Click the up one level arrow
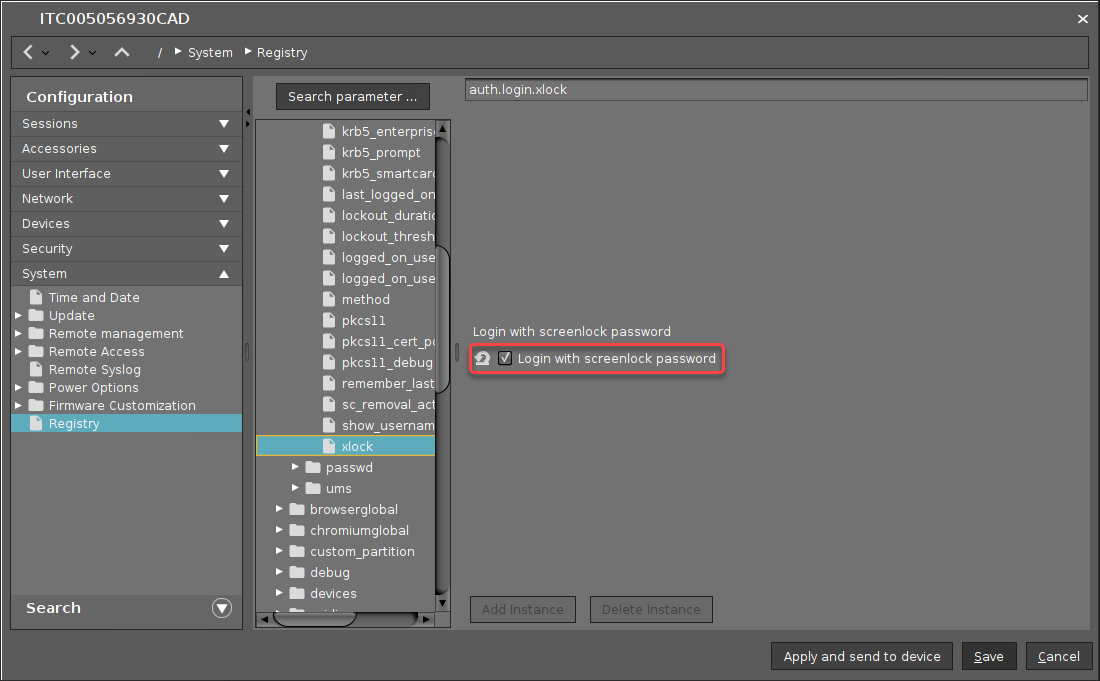Viewport: 1100px width, 681px height. 121,52
